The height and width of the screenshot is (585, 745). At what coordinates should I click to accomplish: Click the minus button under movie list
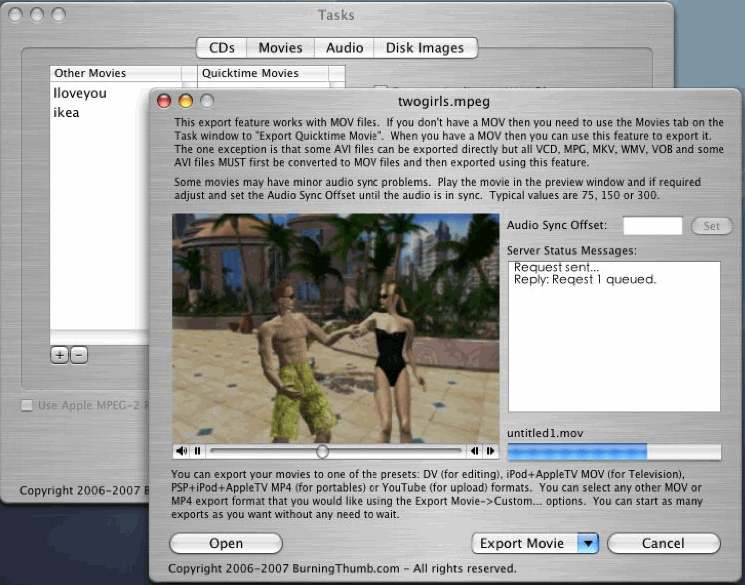click(x=79, y=355)
